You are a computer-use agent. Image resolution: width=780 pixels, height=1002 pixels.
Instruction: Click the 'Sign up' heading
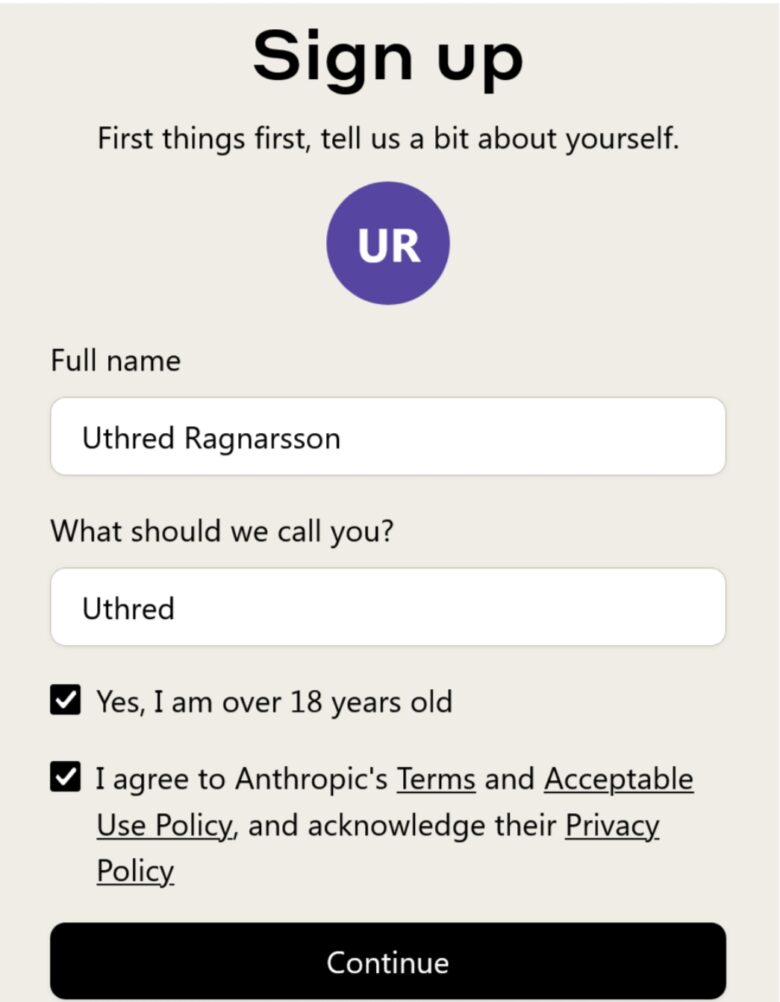point(388,55)
